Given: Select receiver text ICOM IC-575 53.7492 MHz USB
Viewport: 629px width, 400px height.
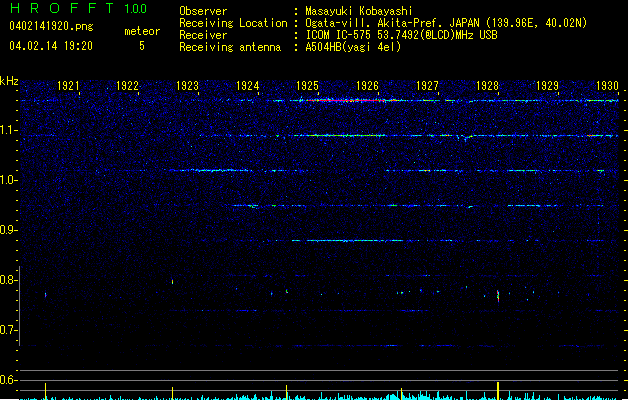Looking at the screenshot, I should (401, 35).
